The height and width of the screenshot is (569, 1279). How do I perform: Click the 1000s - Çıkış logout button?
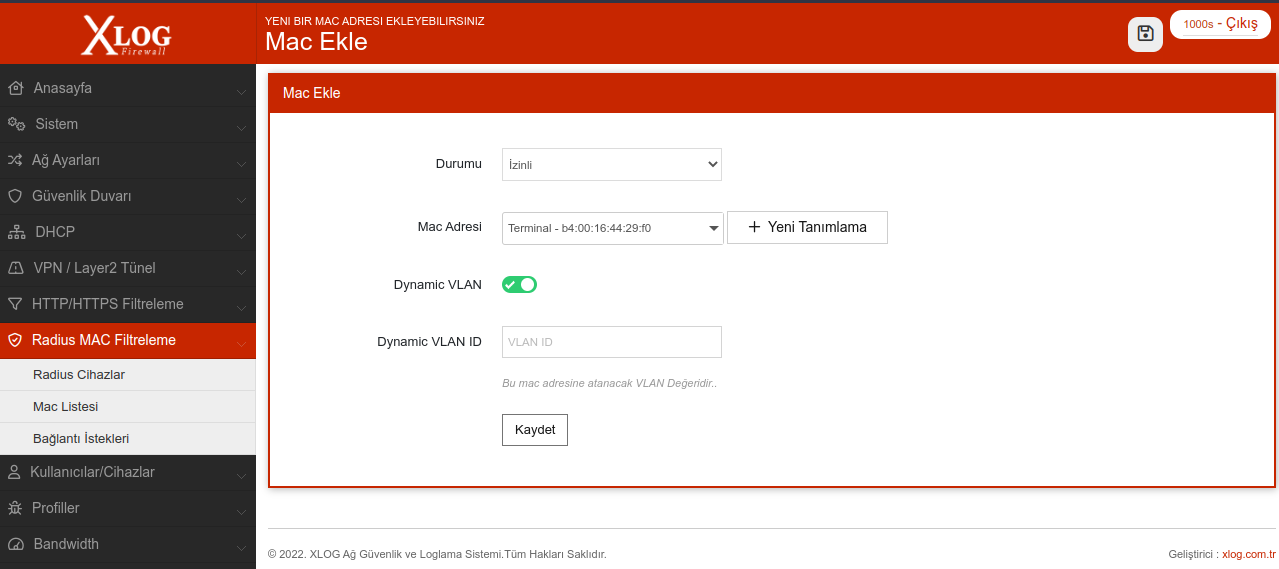coord(1220,24)
